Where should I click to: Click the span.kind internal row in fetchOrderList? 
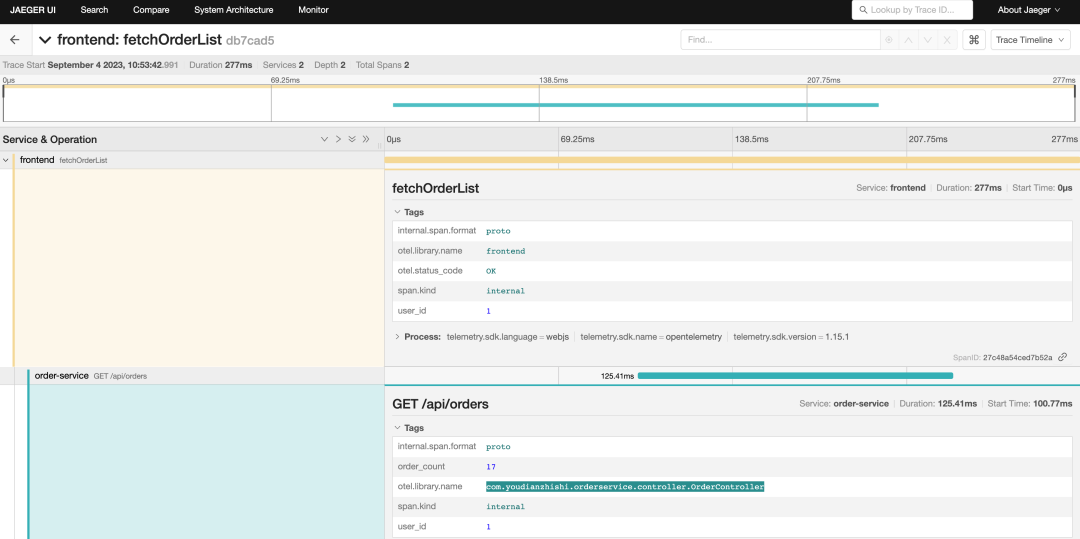(732, 291)
